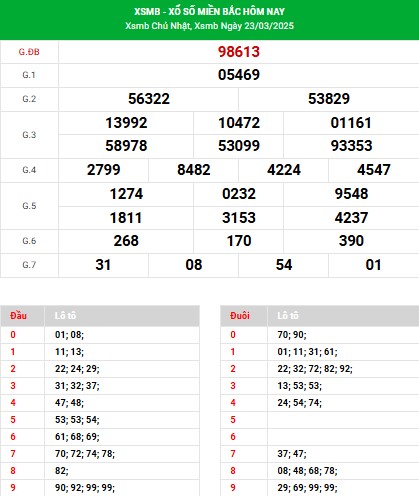The width and height of the screenshot is (419, 496).
Task: Click the Lô tô header in Đầu table
Action: [x=65, y=316]
